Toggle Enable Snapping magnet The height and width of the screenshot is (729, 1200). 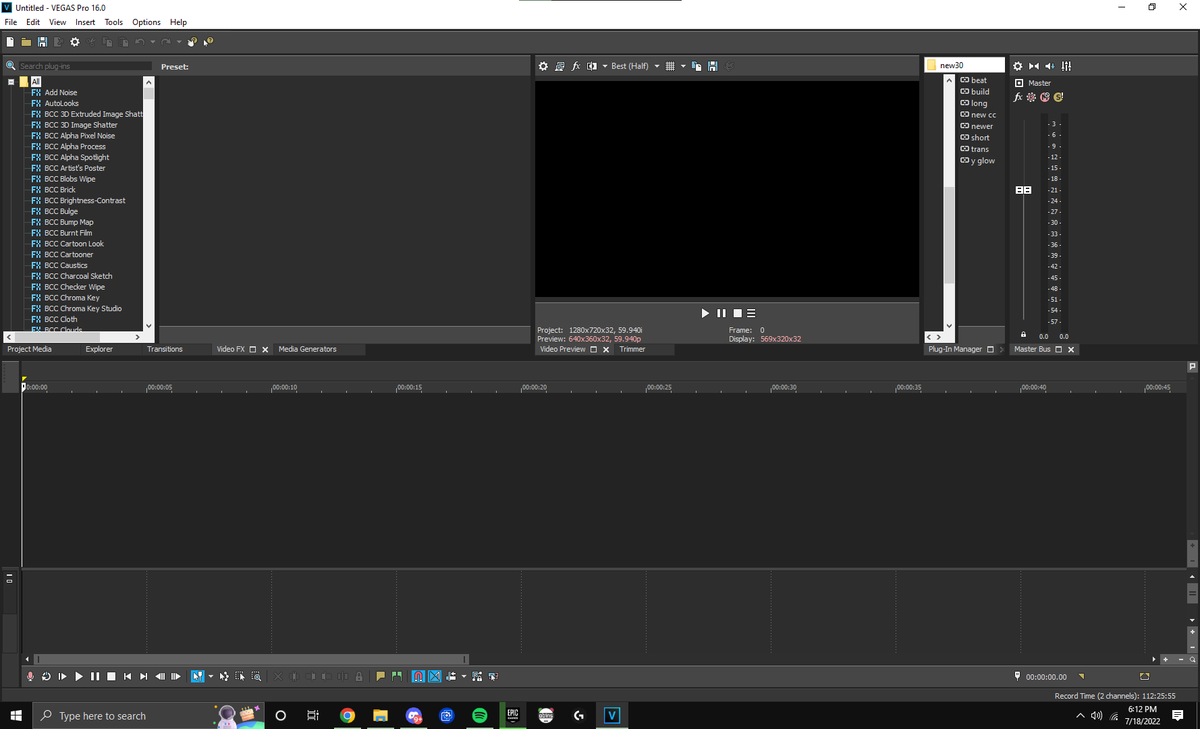click(x=419, y=677)
